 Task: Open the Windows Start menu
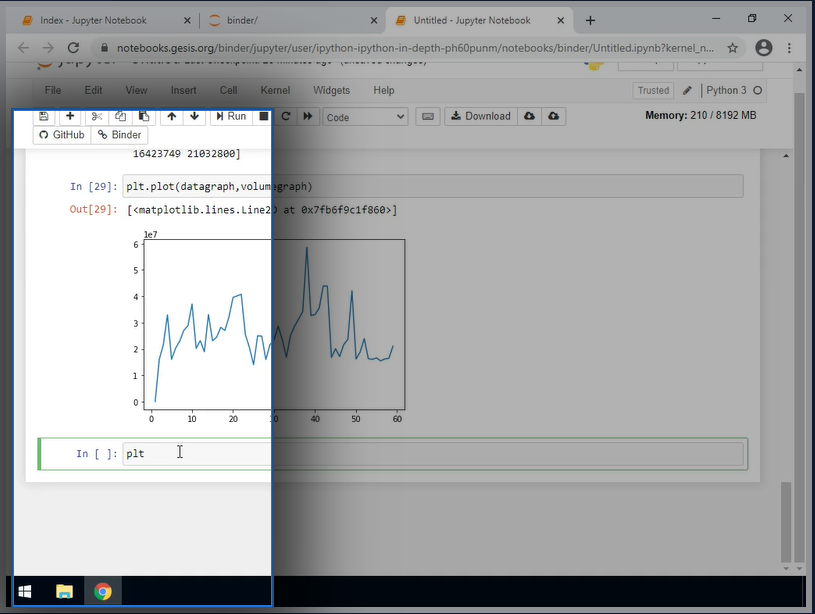[x=24, y=592]
